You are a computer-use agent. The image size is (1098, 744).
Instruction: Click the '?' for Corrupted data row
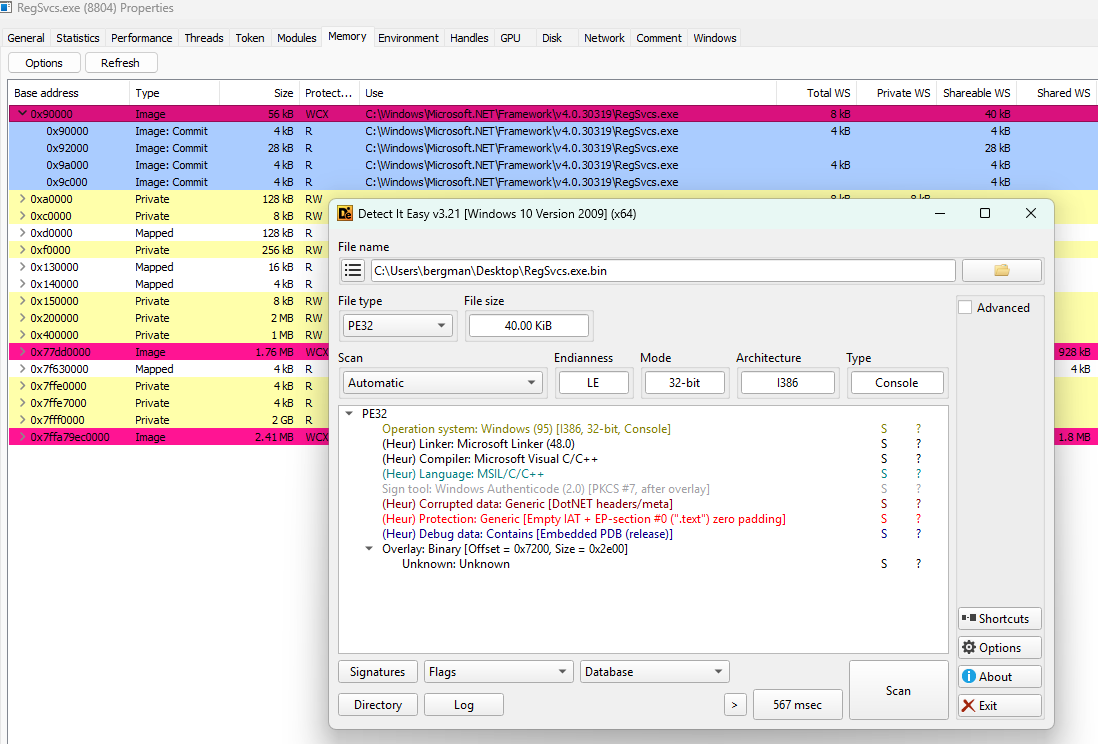point(918,504)
